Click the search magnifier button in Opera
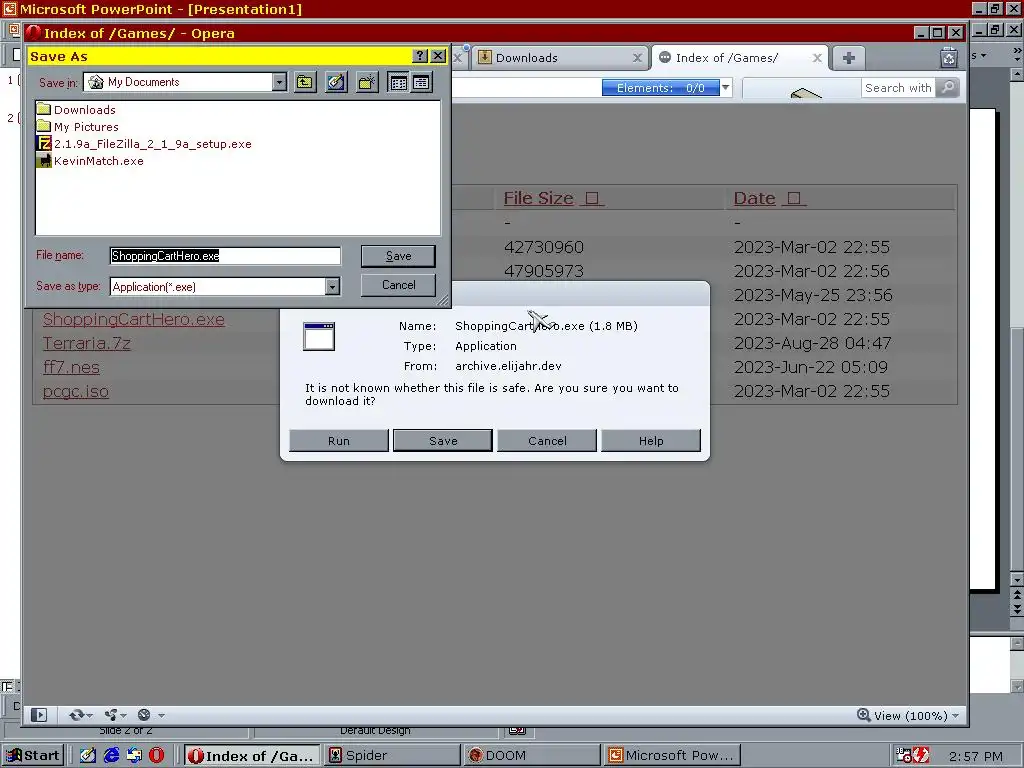Screen dimensions: 1024x768 coord(948,88)
